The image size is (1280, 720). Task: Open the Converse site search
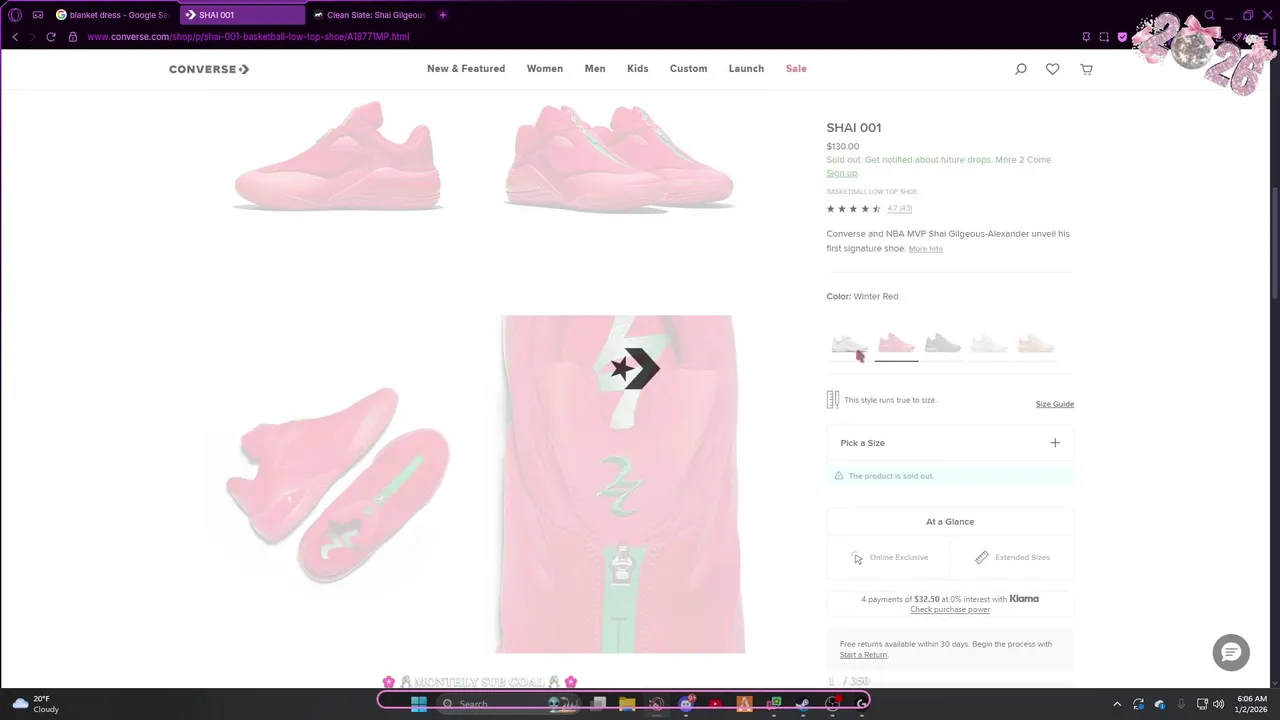pyautogui.click(x=1020, y=69)
